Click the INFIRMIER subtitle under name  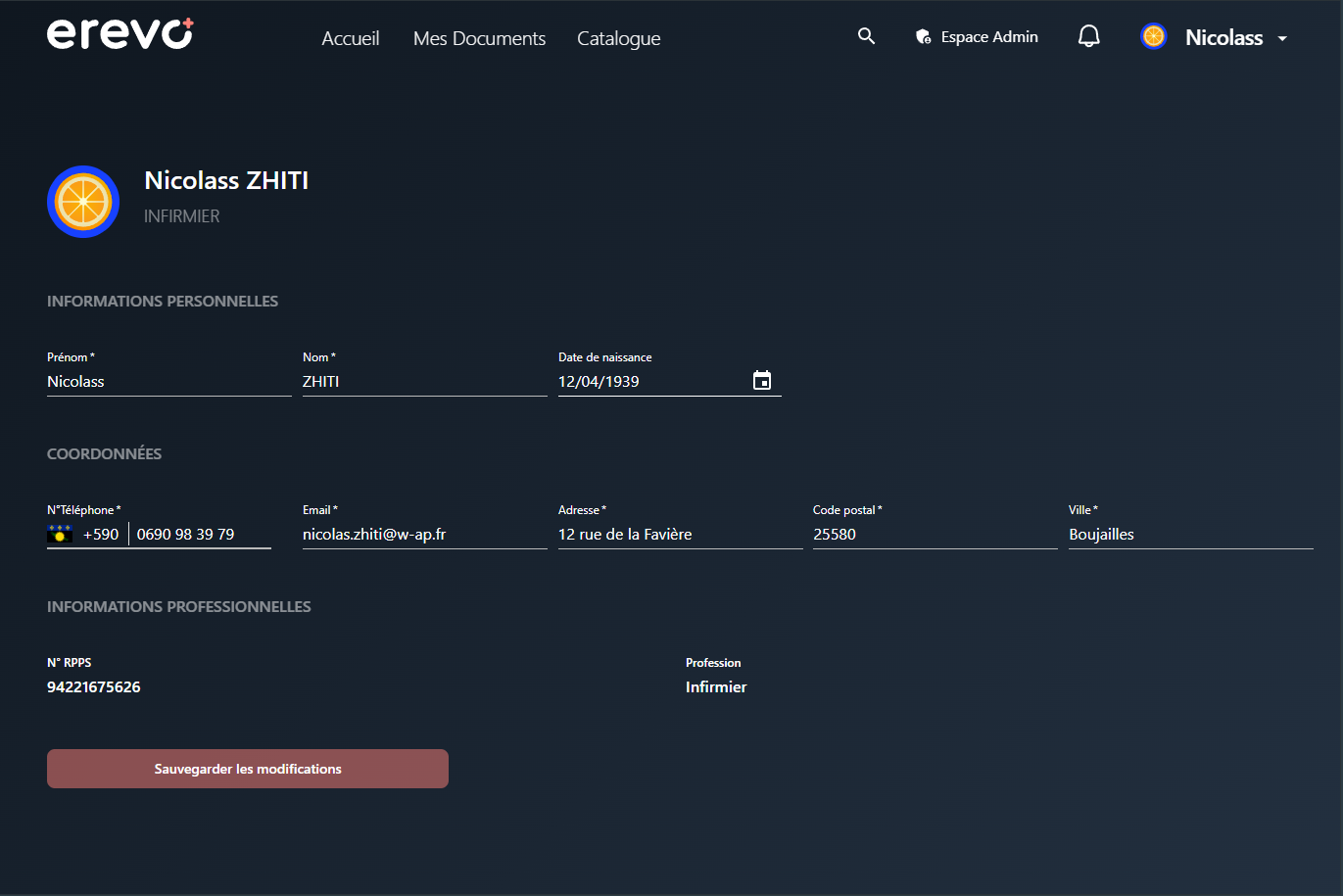pos(182,216)
